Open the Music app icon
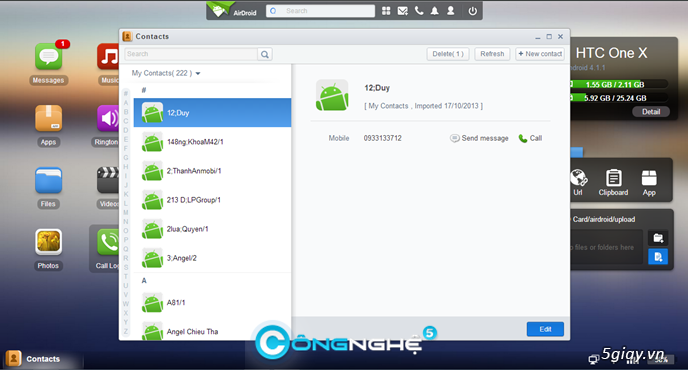The height and width of the screenshot is (370, 688). coord(108,57)
